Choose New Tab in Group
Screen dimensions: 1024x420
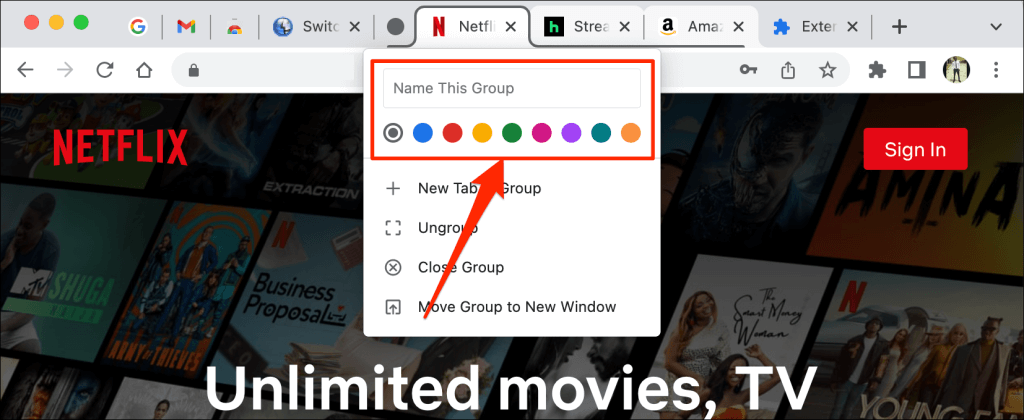click(479, 188)
